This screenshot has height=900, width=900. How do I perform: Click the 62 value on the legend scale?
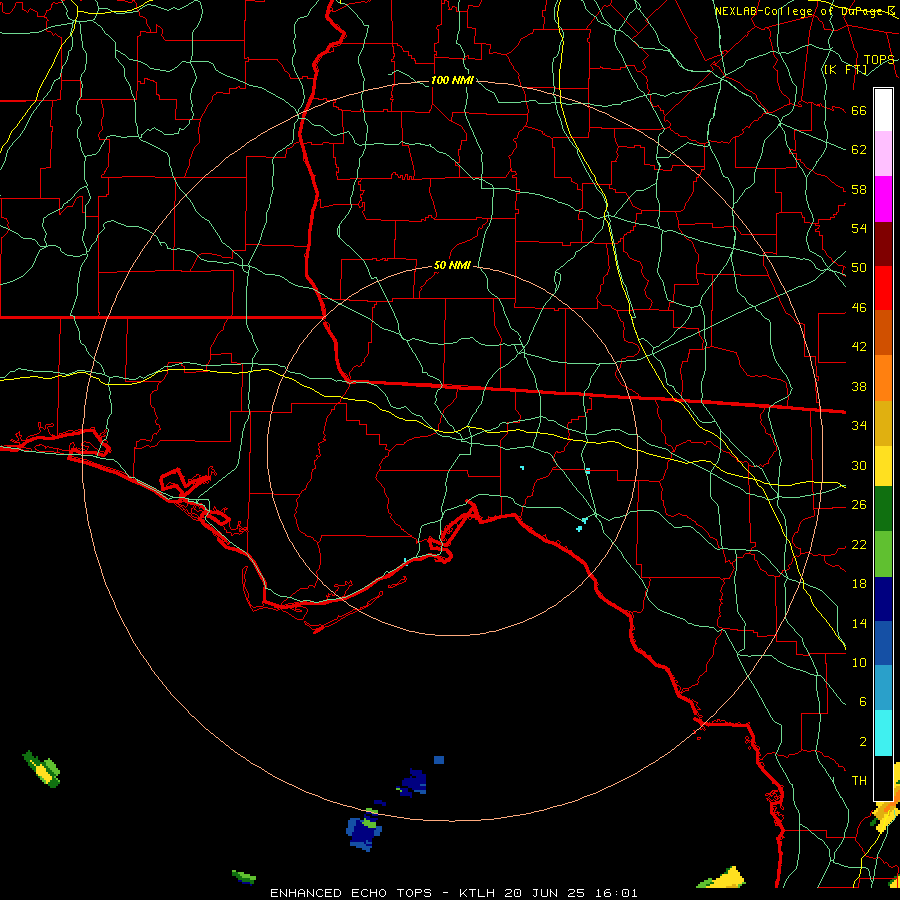(x=859, y=150)
